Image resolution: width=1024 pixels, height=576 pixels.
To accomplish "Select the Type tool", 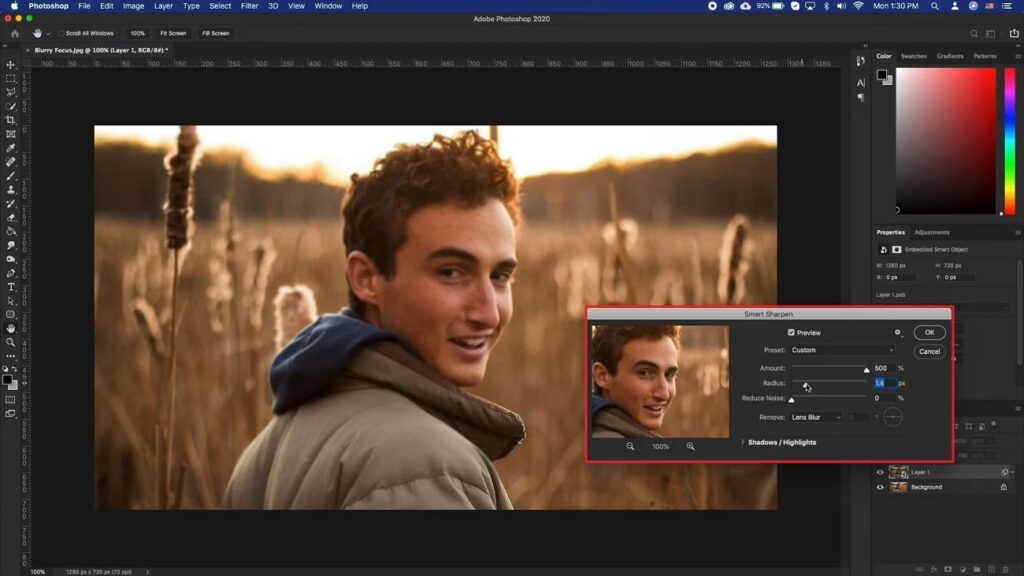I will (11, 287).
